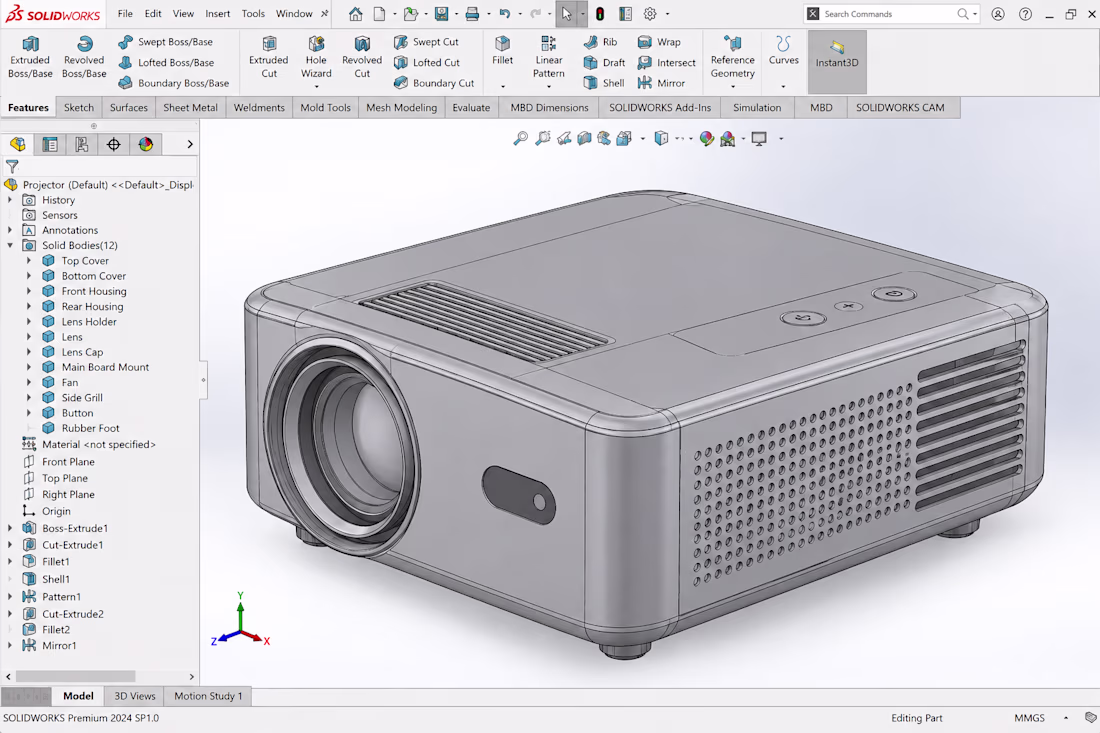Expand the Top Cover body
1100x733 pixels.
click(x=29, y=261)
